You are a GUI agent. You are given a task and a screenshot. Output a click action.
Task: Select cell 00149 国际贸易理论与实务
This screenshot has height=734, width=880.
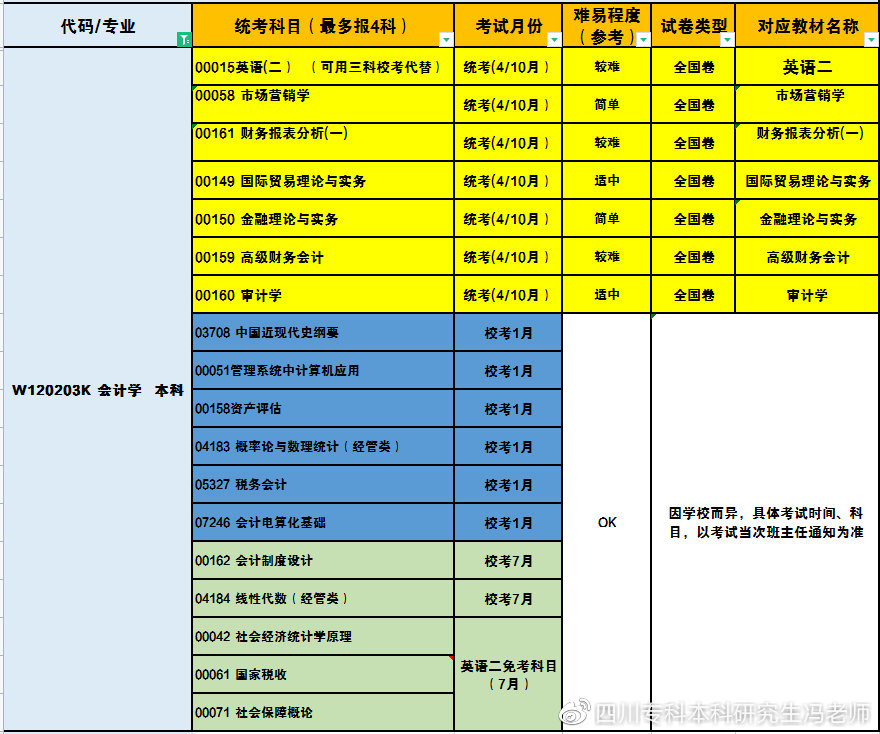pos(323,181)
